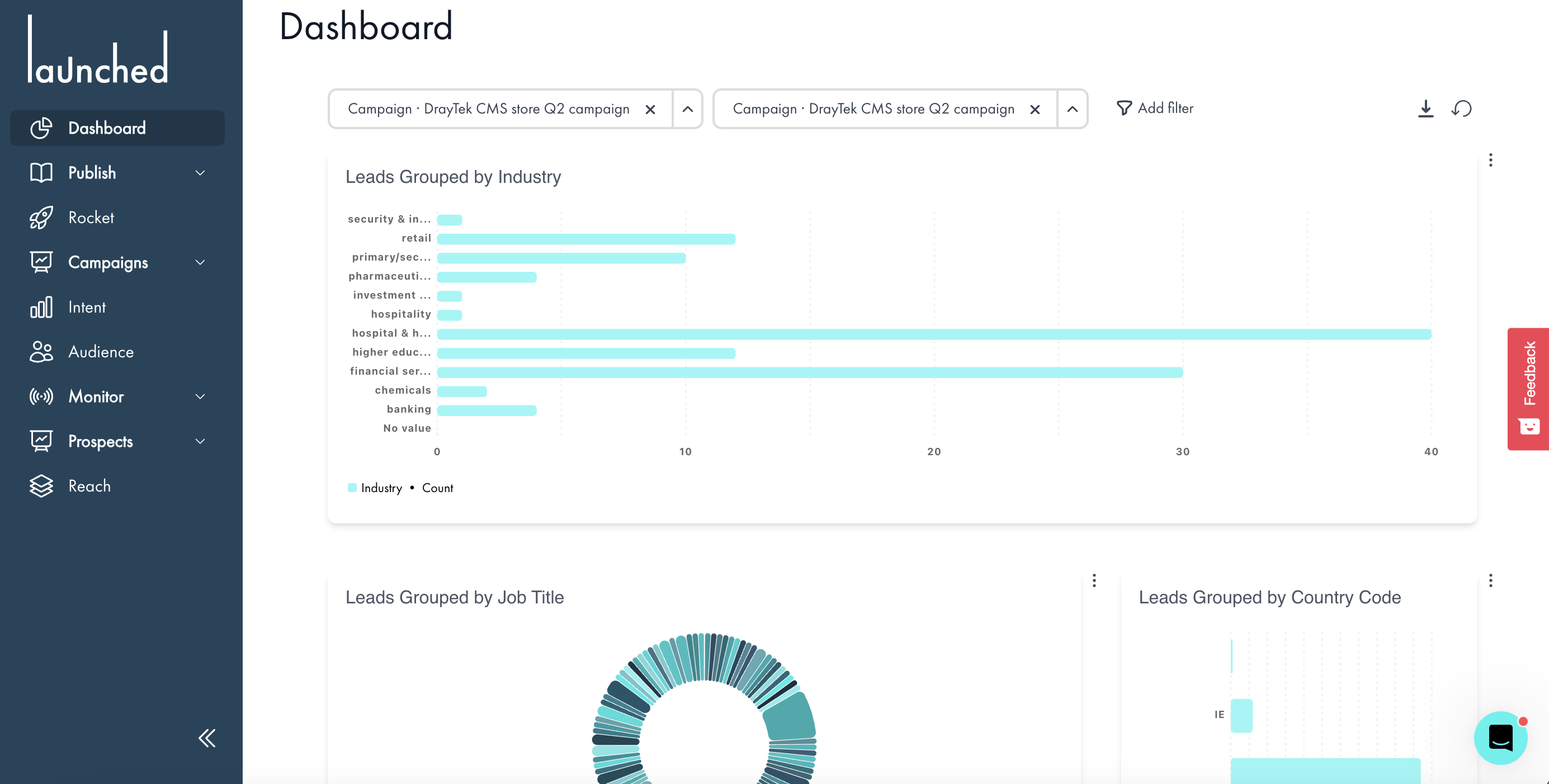Click the retail bar in chart
This screenshot has height=784, width=1549.
tap(586, 239)
